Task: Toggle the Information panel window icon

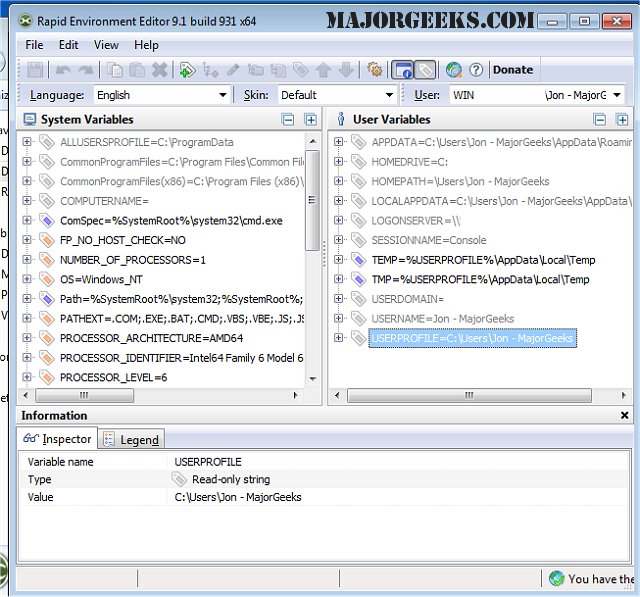Action: [x=402, y=70]
